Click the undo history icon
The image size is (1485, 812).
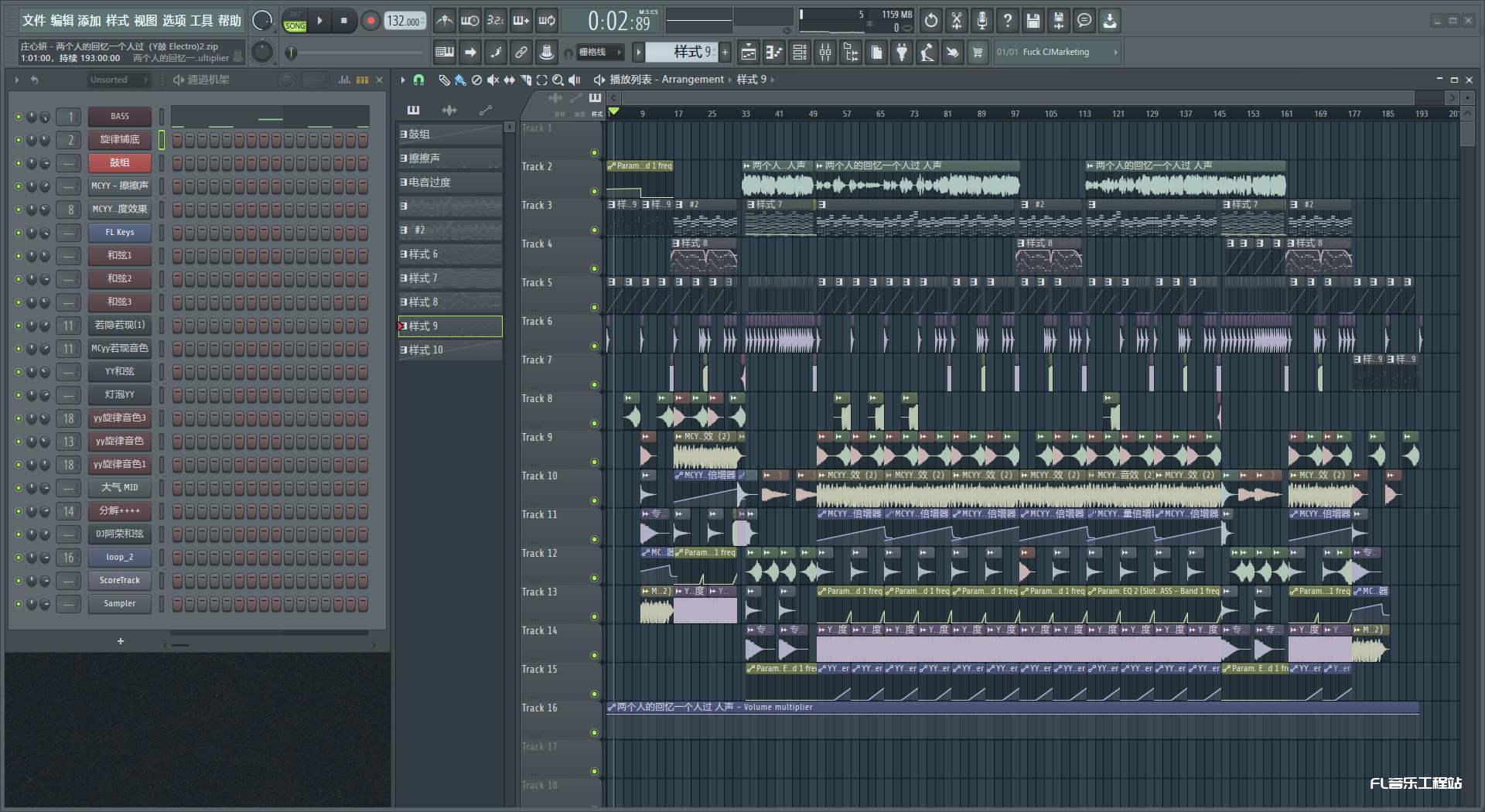point(931,21)
